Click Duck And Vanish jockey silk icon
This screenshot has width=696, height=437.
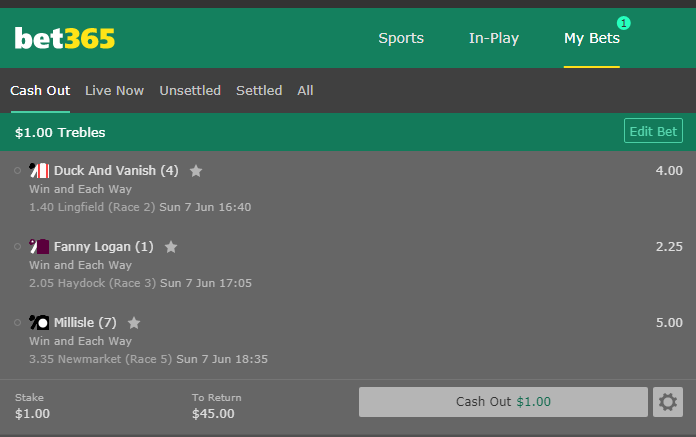click(x=40, y=171)
